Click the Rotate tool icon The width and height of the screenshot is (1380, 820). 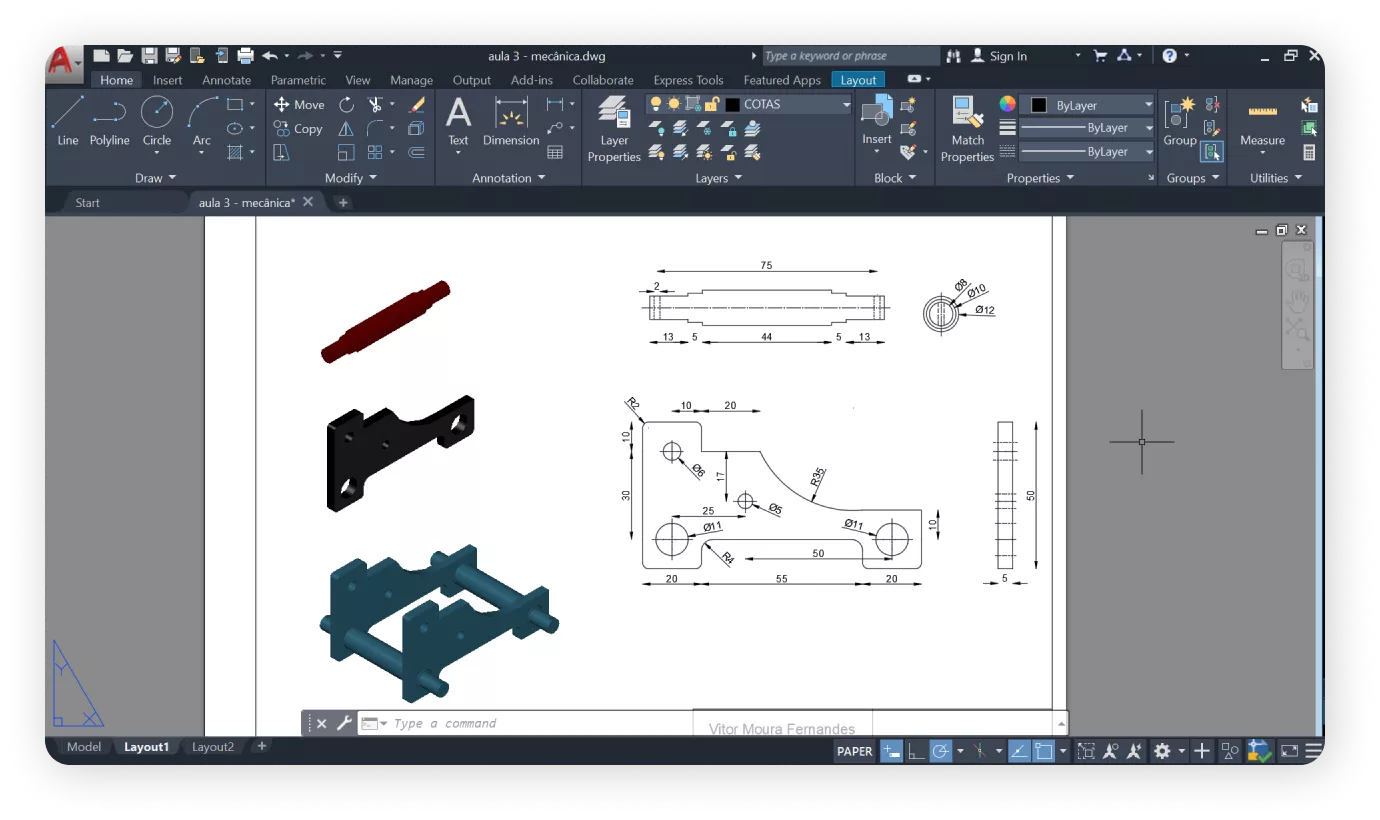coord(346,104)
